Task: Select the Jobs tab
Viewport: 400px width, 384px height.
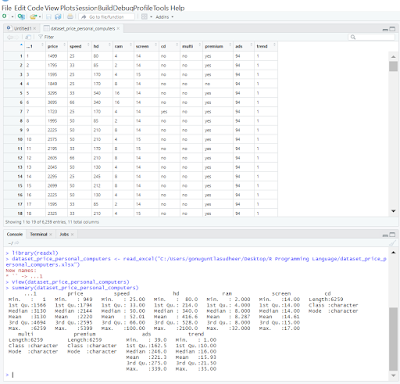Action: 64,234
